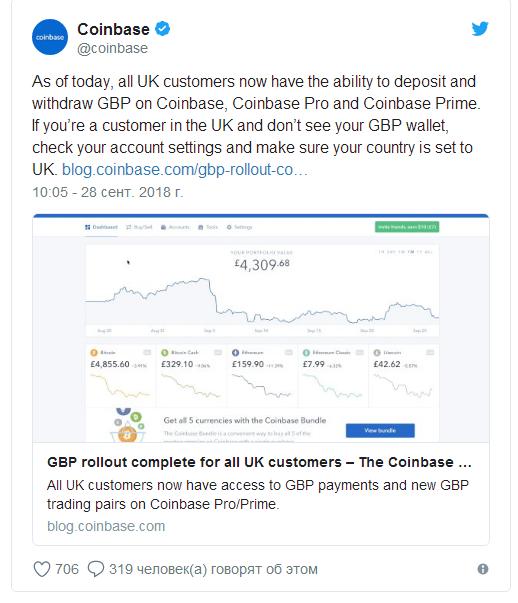Open the tweet info icon
Screen dimensions: 518x603
(x=483, y=569)
